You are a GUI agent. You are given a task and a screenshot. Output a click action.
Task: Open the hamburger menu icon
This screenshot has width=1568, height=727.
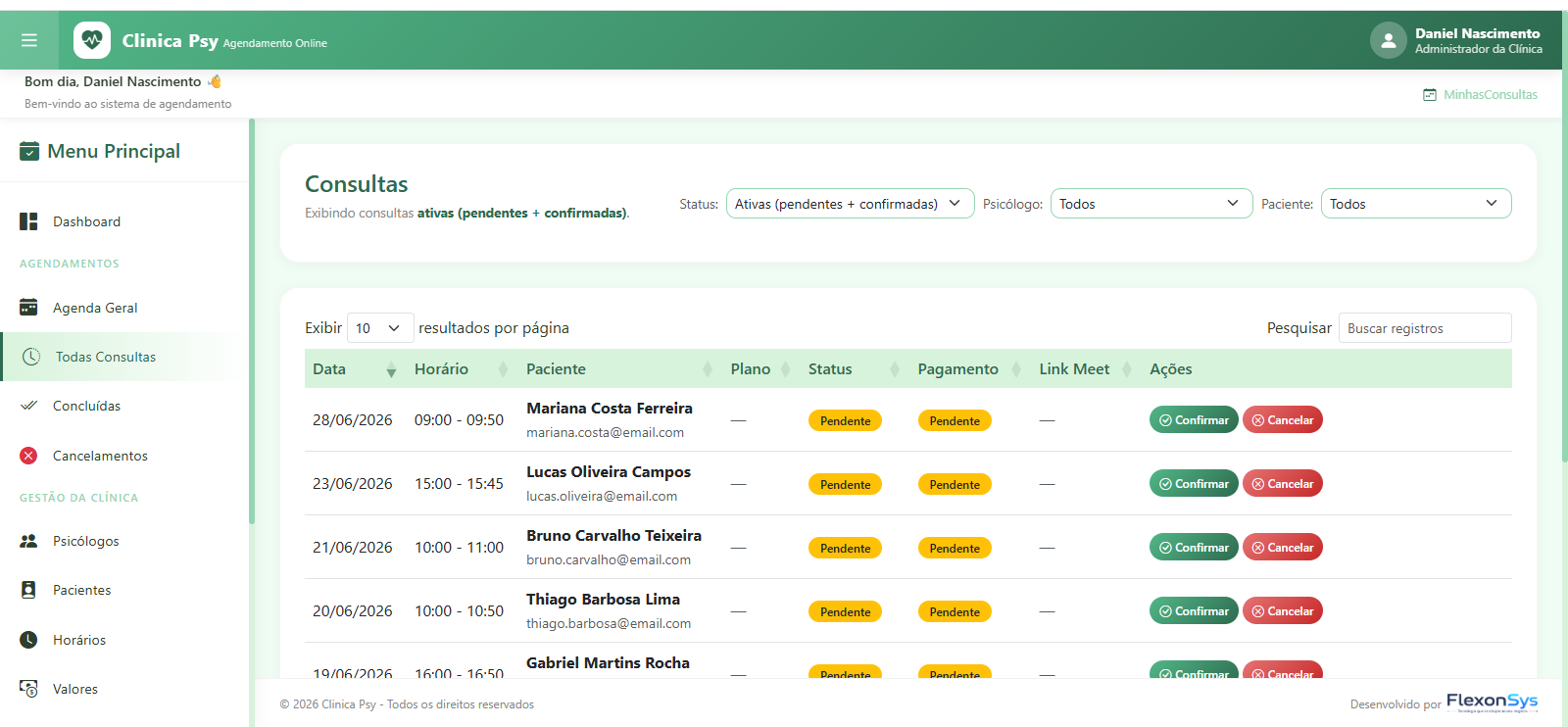[29, 40]
